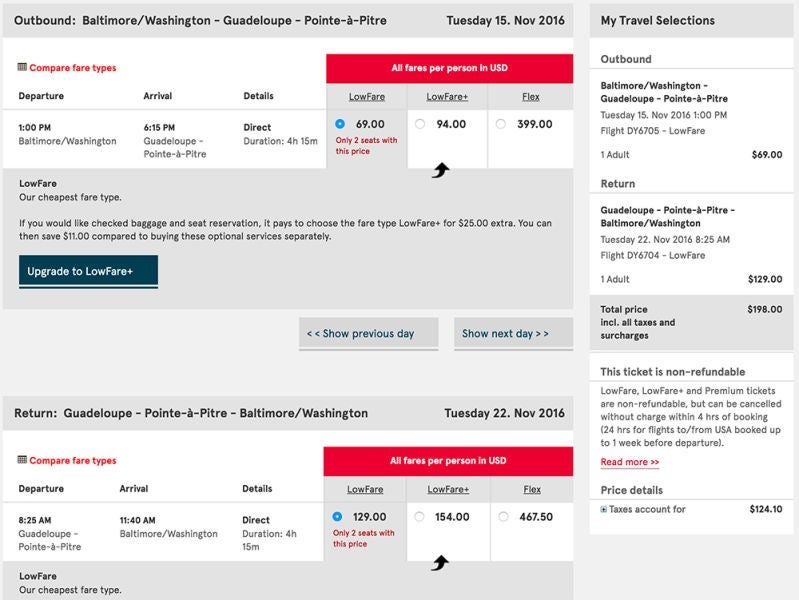Click the black arrow under outbound LowFare+ price
The image size is (799, 600).
tap(441, 171)
